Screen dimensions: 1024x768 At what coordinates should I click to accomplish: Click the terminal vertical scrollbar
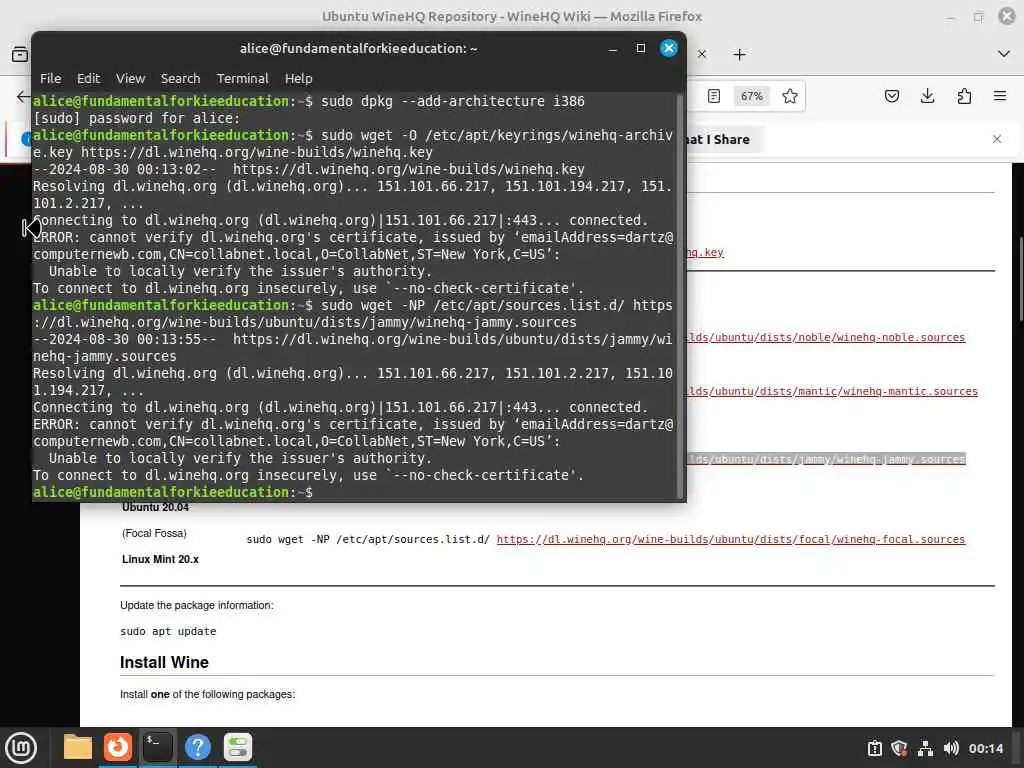680,294
